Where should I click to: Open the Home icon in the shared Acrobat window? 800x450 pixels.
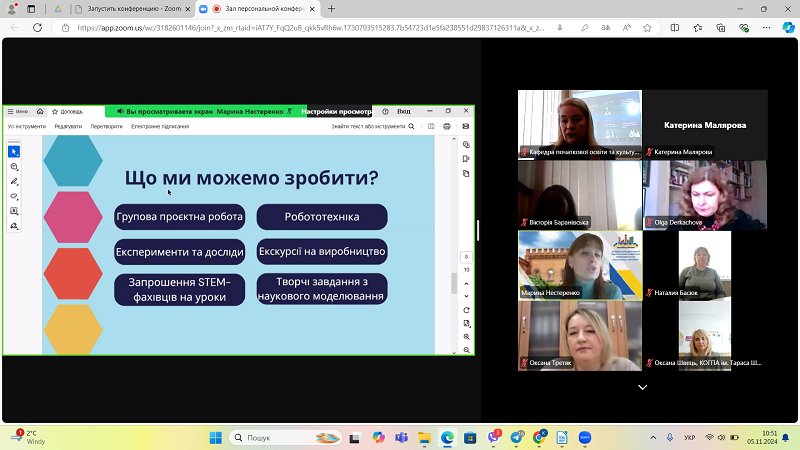point(40,111)
